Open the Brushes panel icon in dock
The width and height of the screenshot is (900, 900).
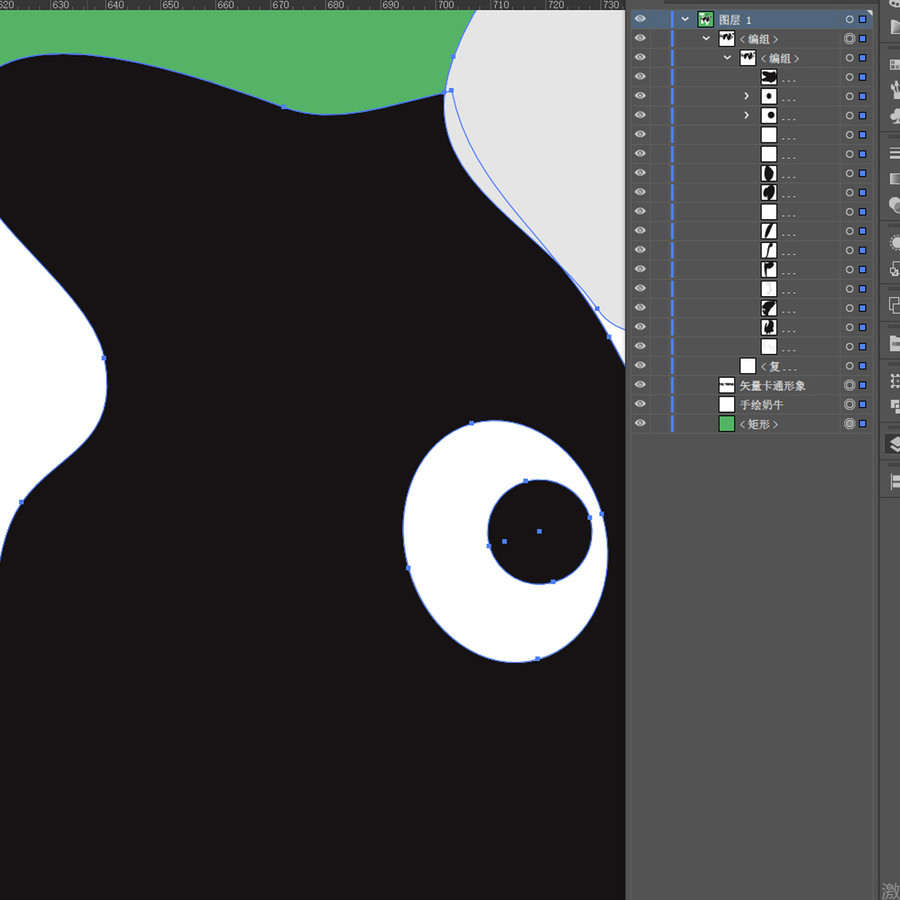(894, 90)
